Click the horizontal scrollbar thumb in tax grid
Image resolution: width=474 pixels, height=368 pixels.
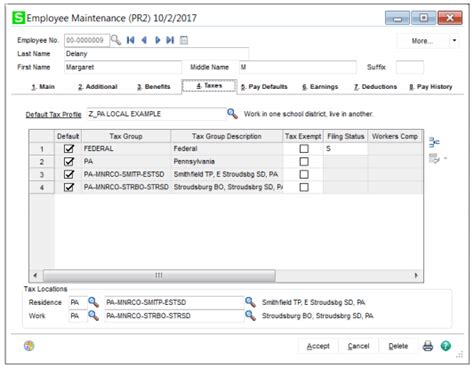(159, 275)
